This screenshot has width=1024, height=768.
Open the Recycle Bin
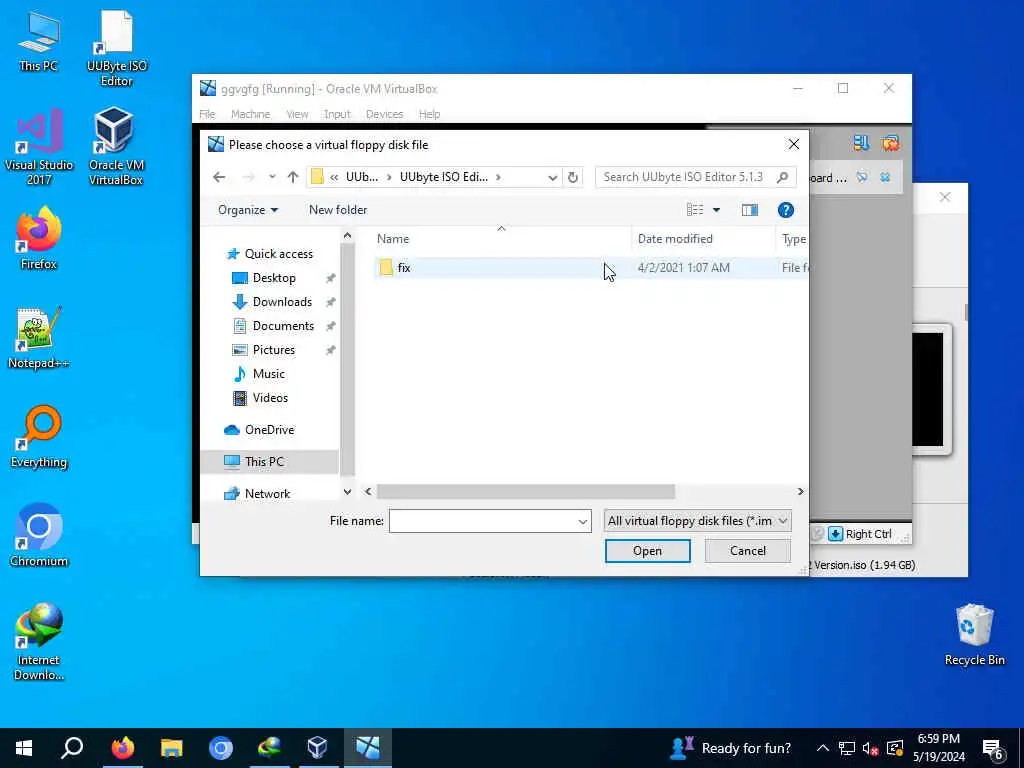click(974, 635)
